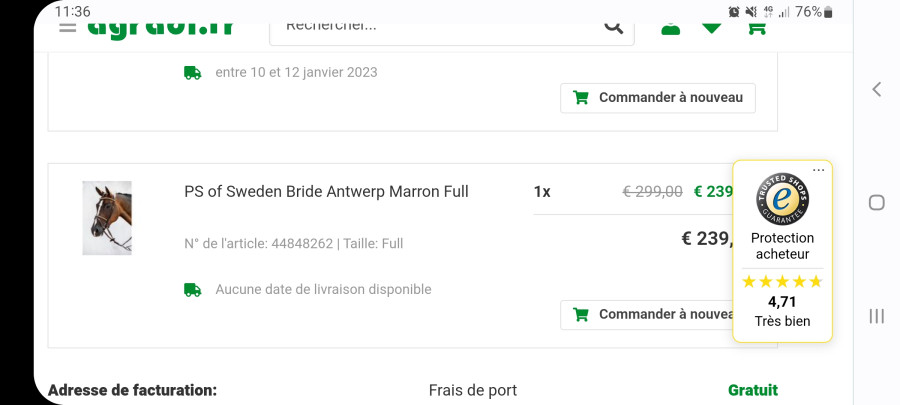The width and height of the screenshot is (900, 405).
Task: Open the wishlist heart icon
Action: click(712, 28)
